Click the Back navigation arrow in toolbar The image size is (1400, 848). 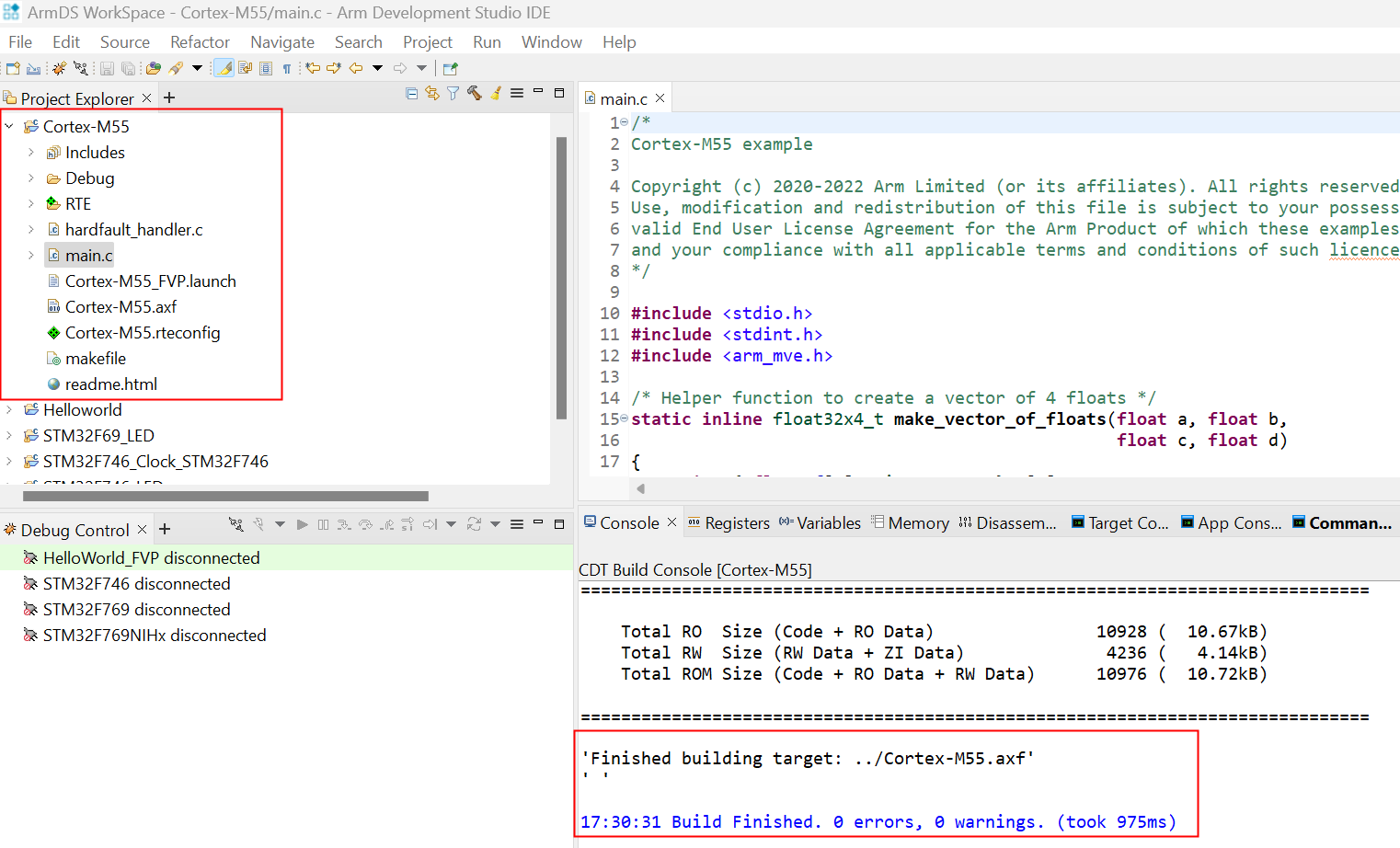356,68
